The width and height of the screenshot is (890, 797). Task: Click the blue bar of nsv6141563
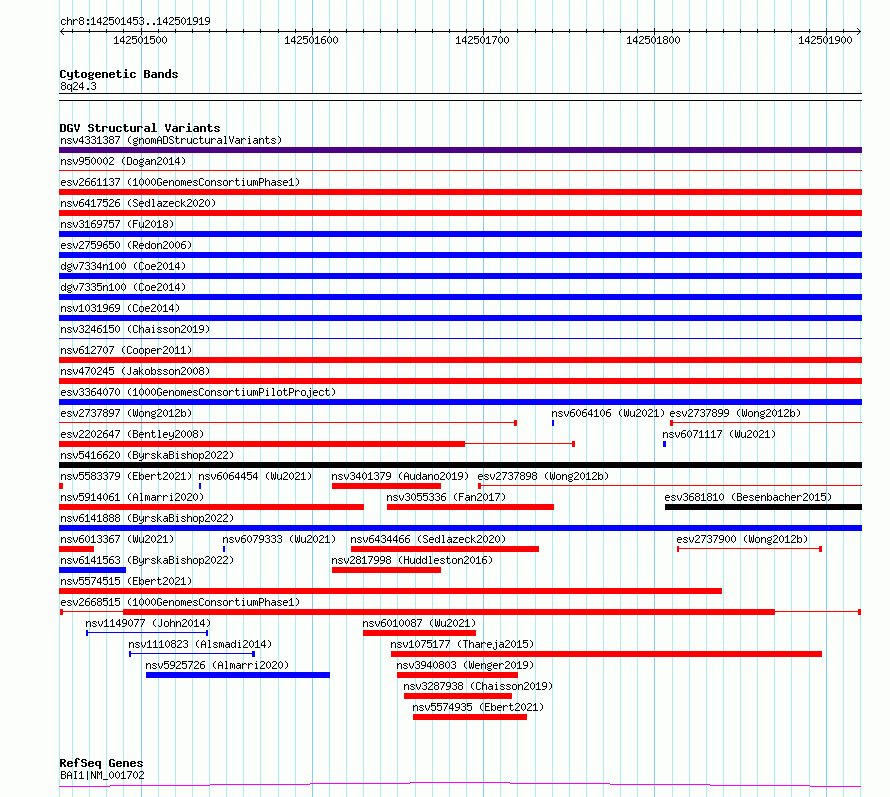(93, 570)
